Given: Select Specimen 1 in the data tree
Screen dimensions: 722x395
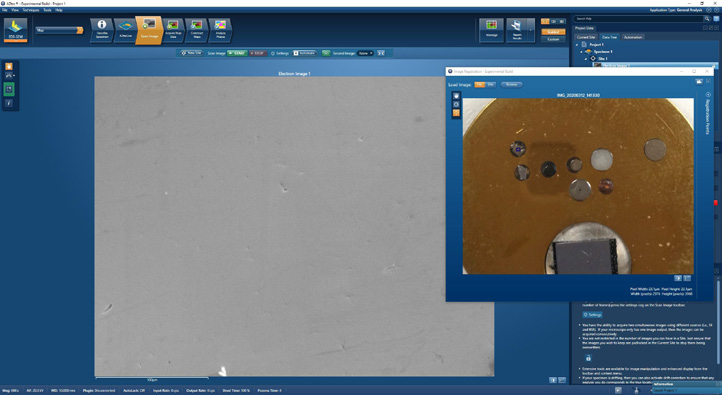Looking at the screenshot, I should (x=603, y=52).
